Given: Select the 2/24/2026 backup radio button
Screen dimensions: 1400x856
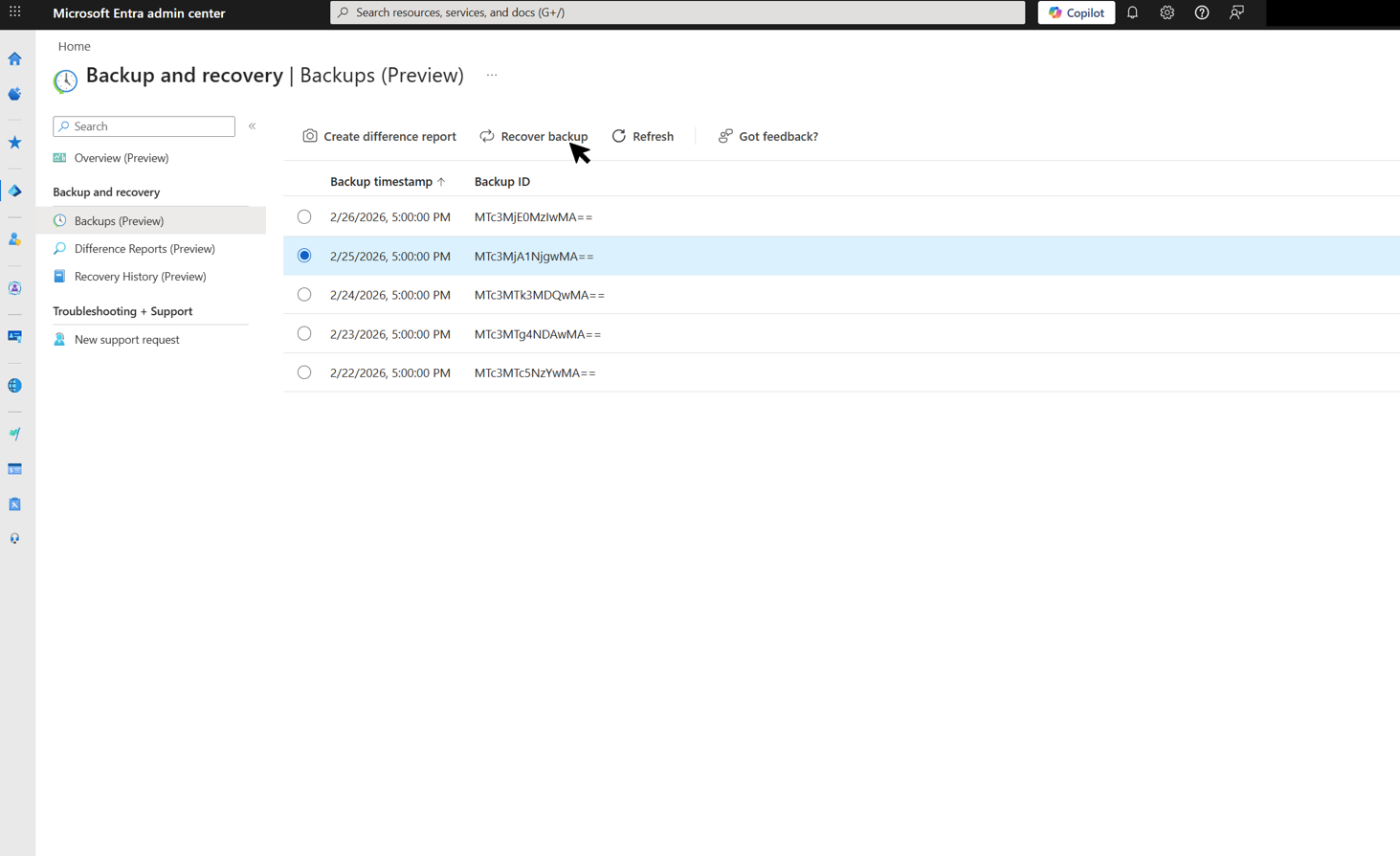Looking at the screenshot, I should (303, 295).
